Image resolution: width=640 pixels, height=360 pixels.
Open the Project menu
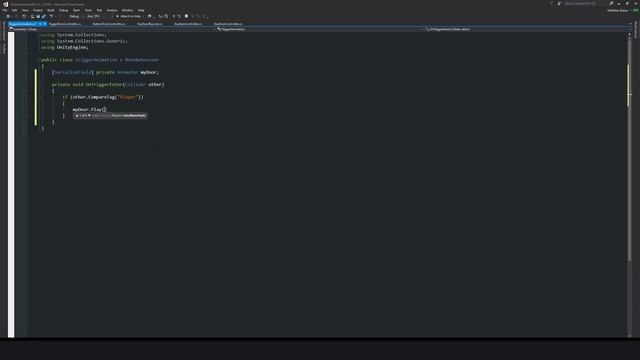click(38, 10)
